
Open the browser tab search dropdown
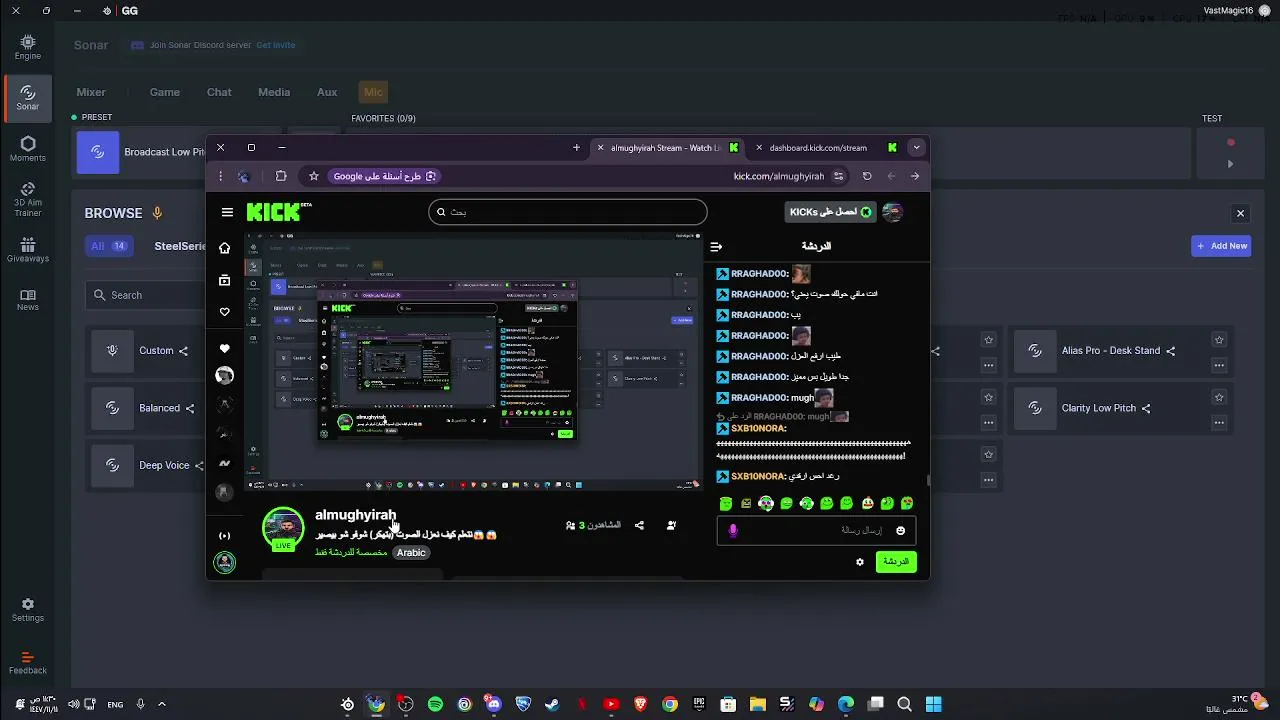[x=916, y=147]
